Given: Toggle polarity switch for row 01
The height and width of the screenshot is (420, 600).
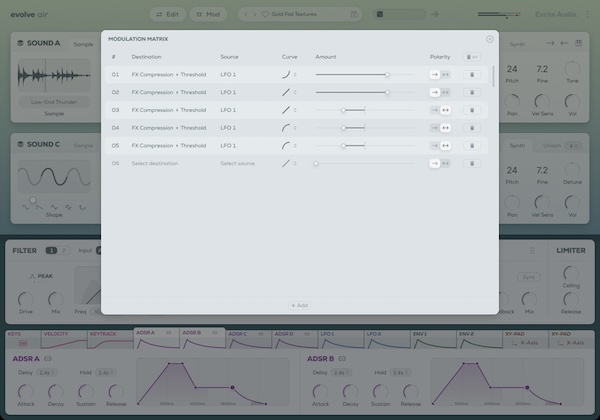Looking at the screenshot, I should [x=440, y=74].
